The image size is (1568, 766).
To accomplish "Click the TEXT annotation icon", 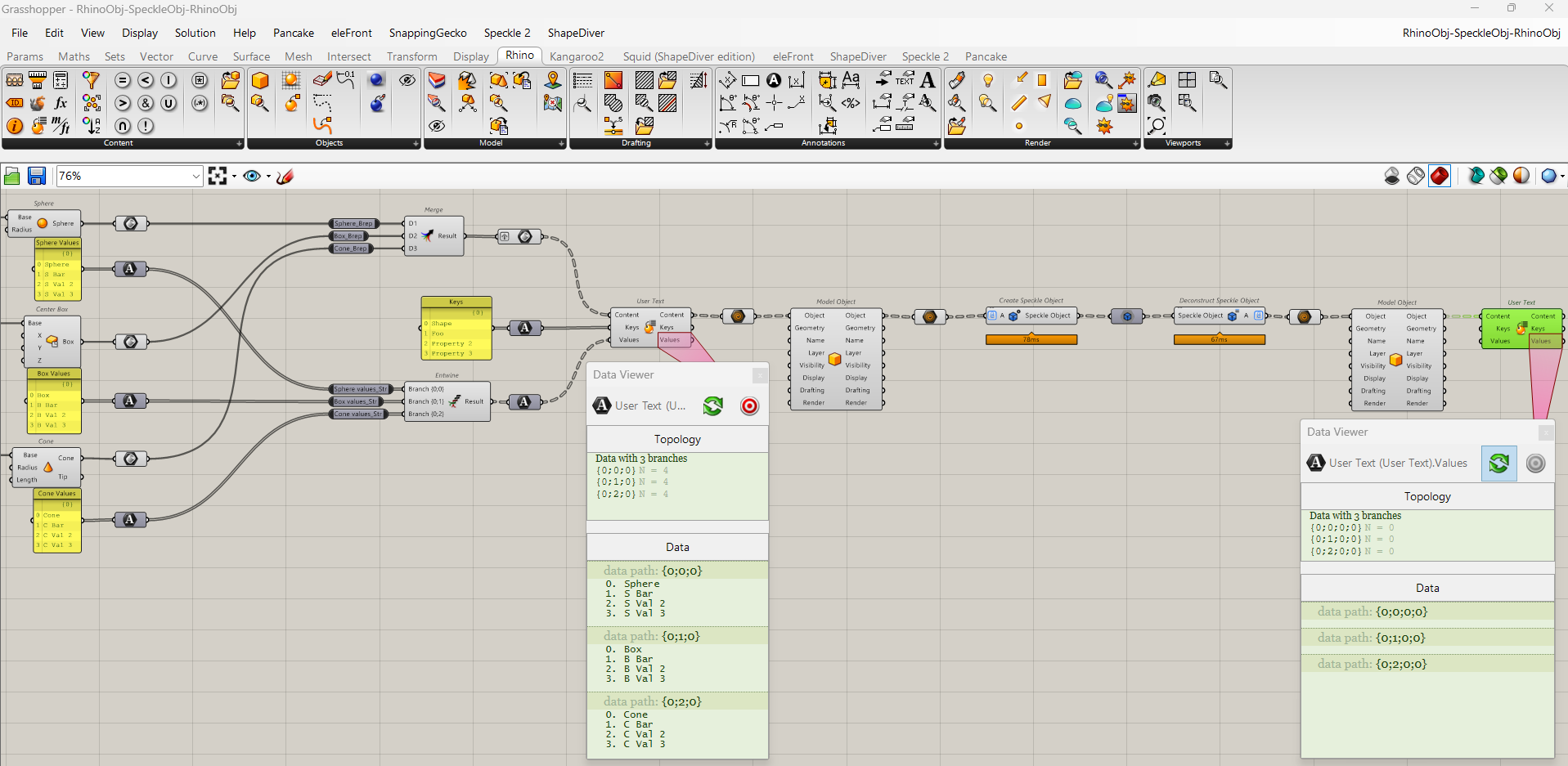I will pos(905,80).
